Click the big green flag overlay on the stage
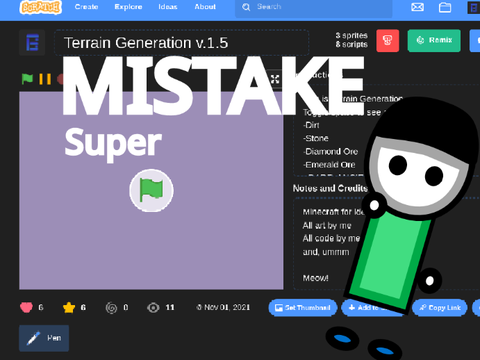The width and height of the screenshot is (480, 360). click(x=151, y=190)
